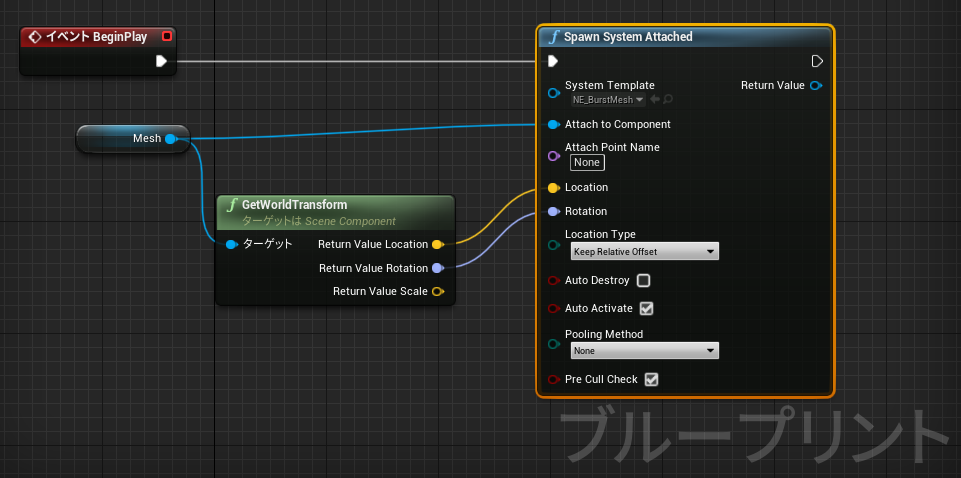Click the Mesh variable output pin
961x478 pixels.
[x=171, y=139]
